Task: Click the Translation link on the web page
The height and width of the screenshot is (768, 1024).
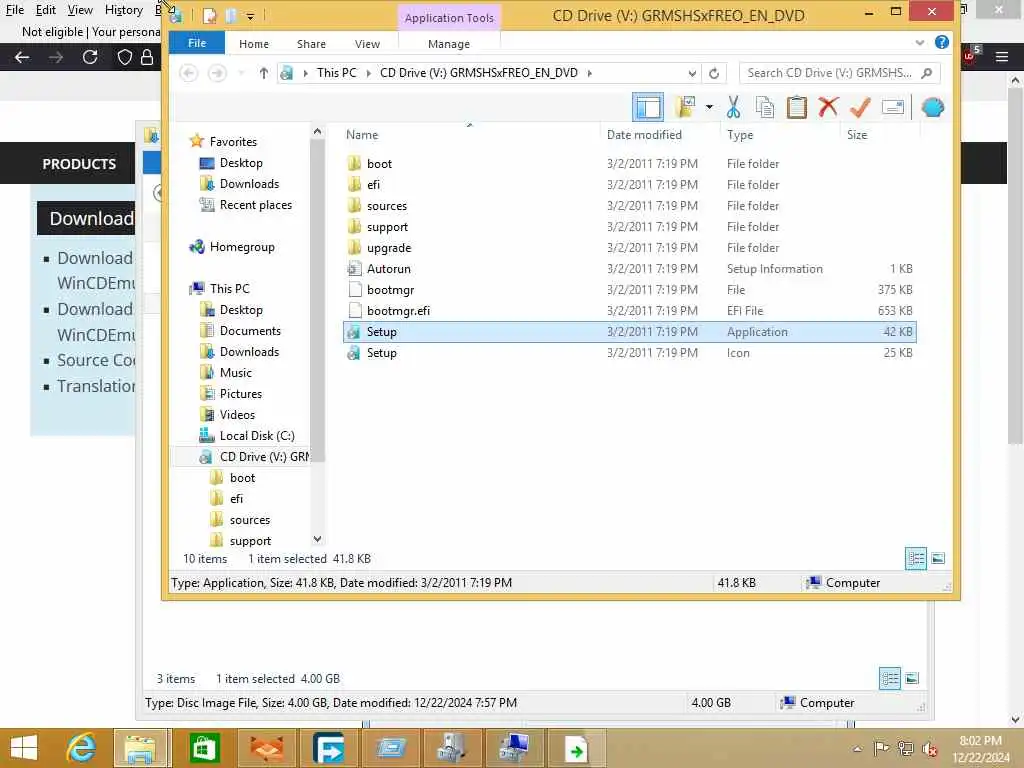Action: tap(97, 386)
